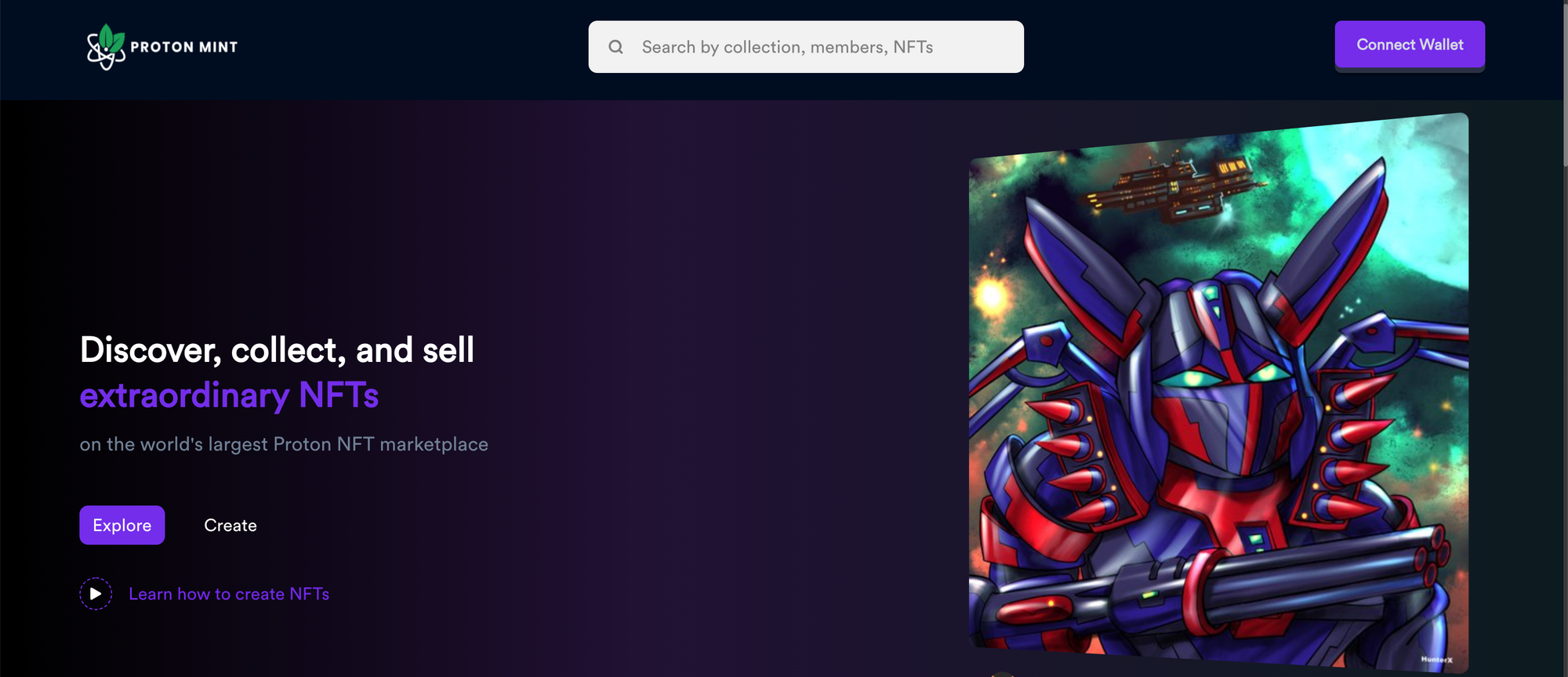Image resolution: width=1568 pixels, height=677 pixels.
Task: Select the purple Explore button
Action: 122,525
